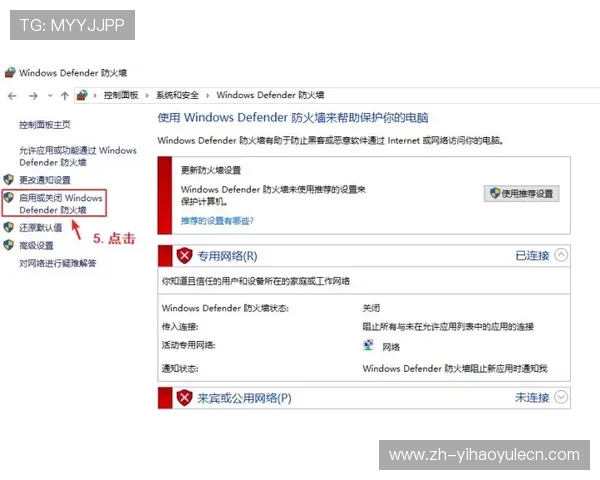Select Windows Defender 防火墙 breadcrumb item
This screenshot has height=480, width=600.
(270, 95)
